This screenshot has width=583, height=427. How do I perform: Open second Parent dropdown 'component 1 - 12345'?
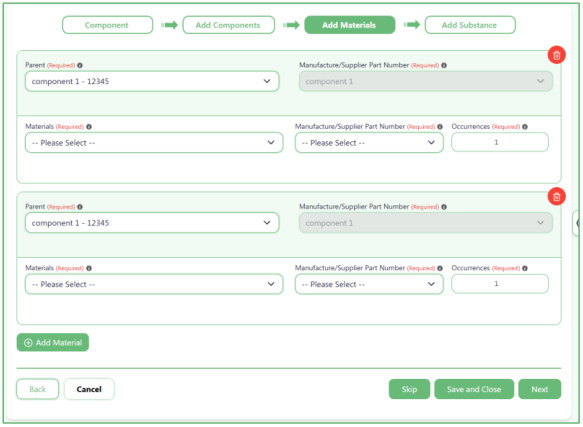[152, 223]
